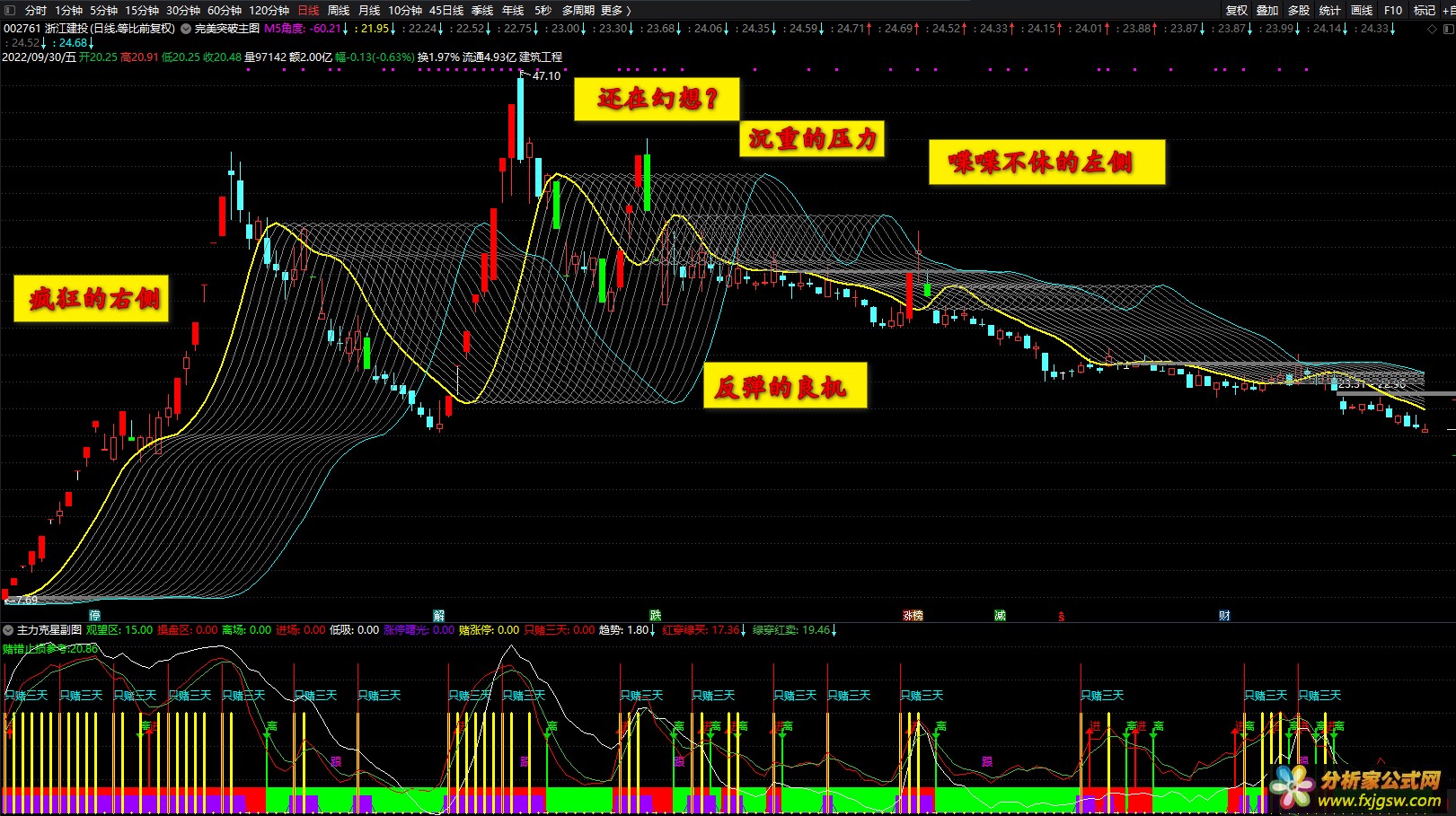The height and width of the screenshot is (816, 1456).
Task: Click the 喋喋不休的左侧 annotation box
Action: coord(1046,162)
